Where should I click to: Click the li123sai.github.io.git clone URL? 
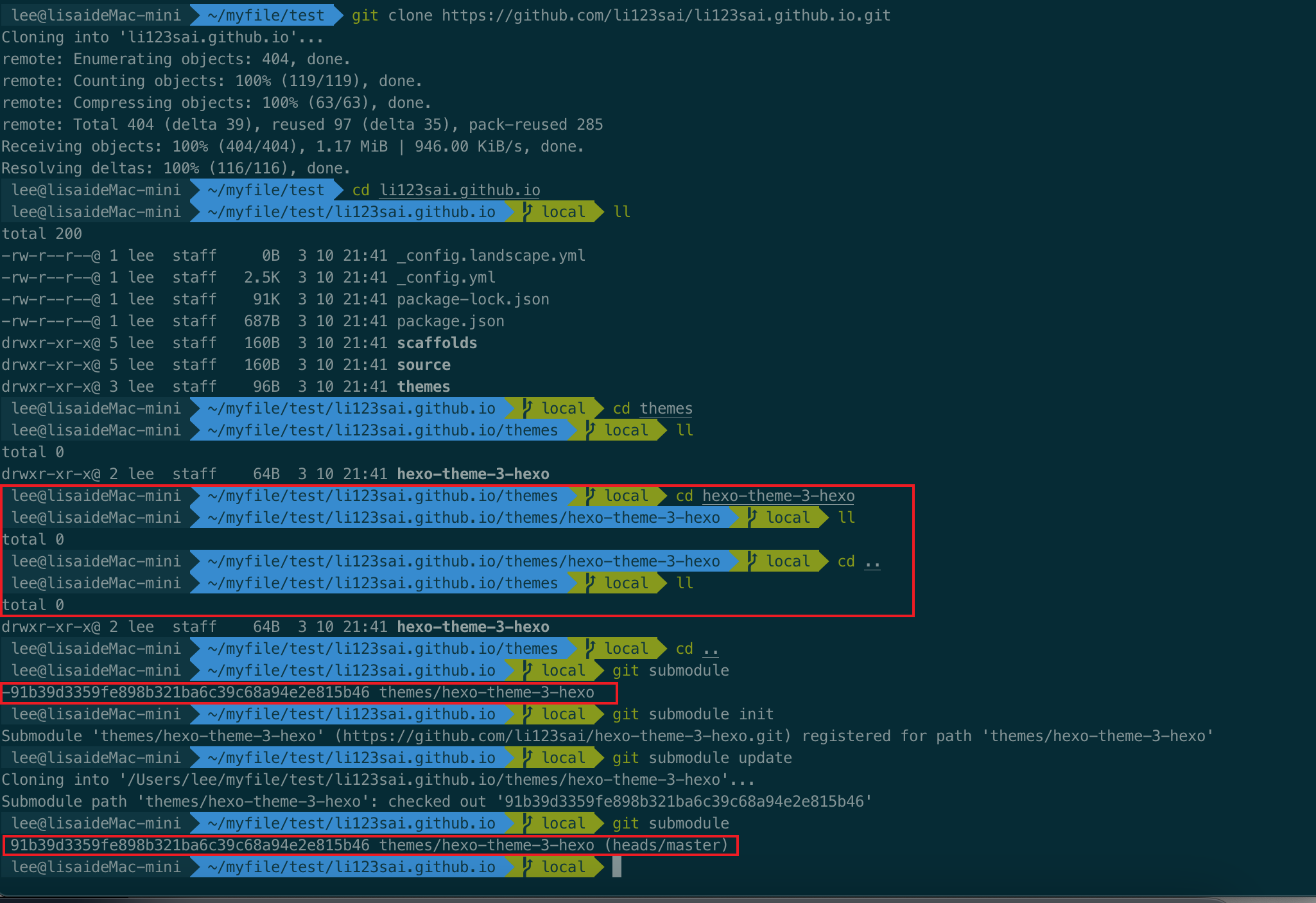[666, 15]
